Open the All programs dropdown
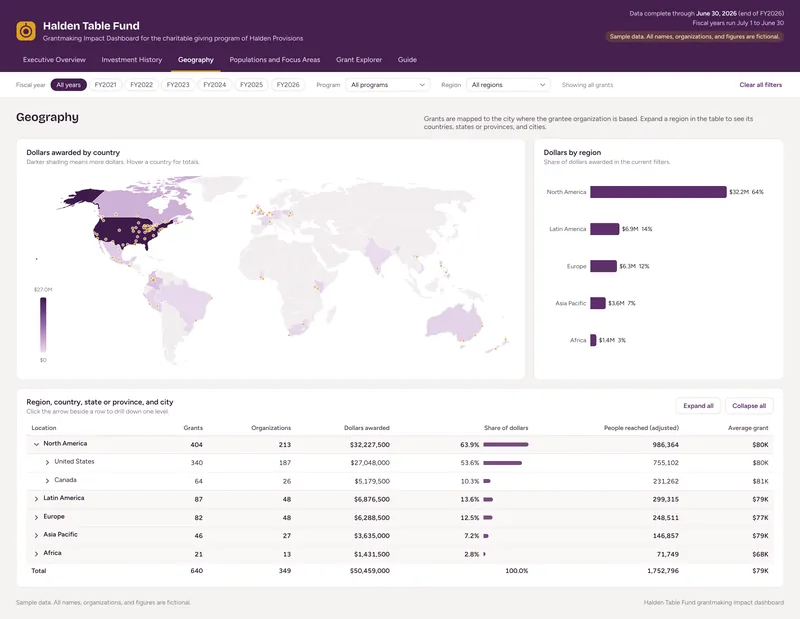The image size is (800, 619). 388,85
